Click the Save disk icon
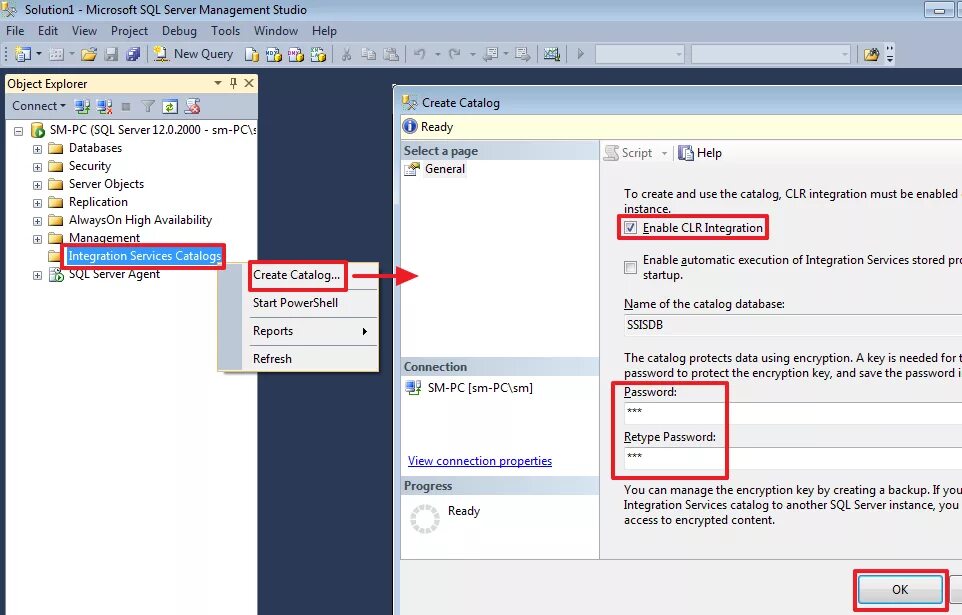This screenshot has width=962, height=615. coord(111,54)
